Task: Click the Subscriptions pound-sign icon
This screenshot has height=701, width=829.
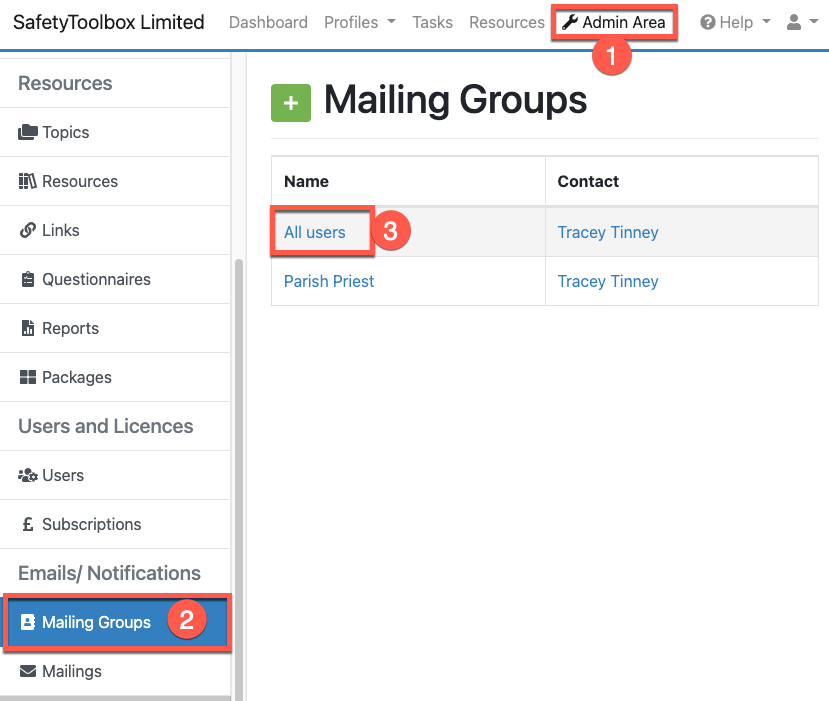Action: pyautogui.click(x=28, y=524)
